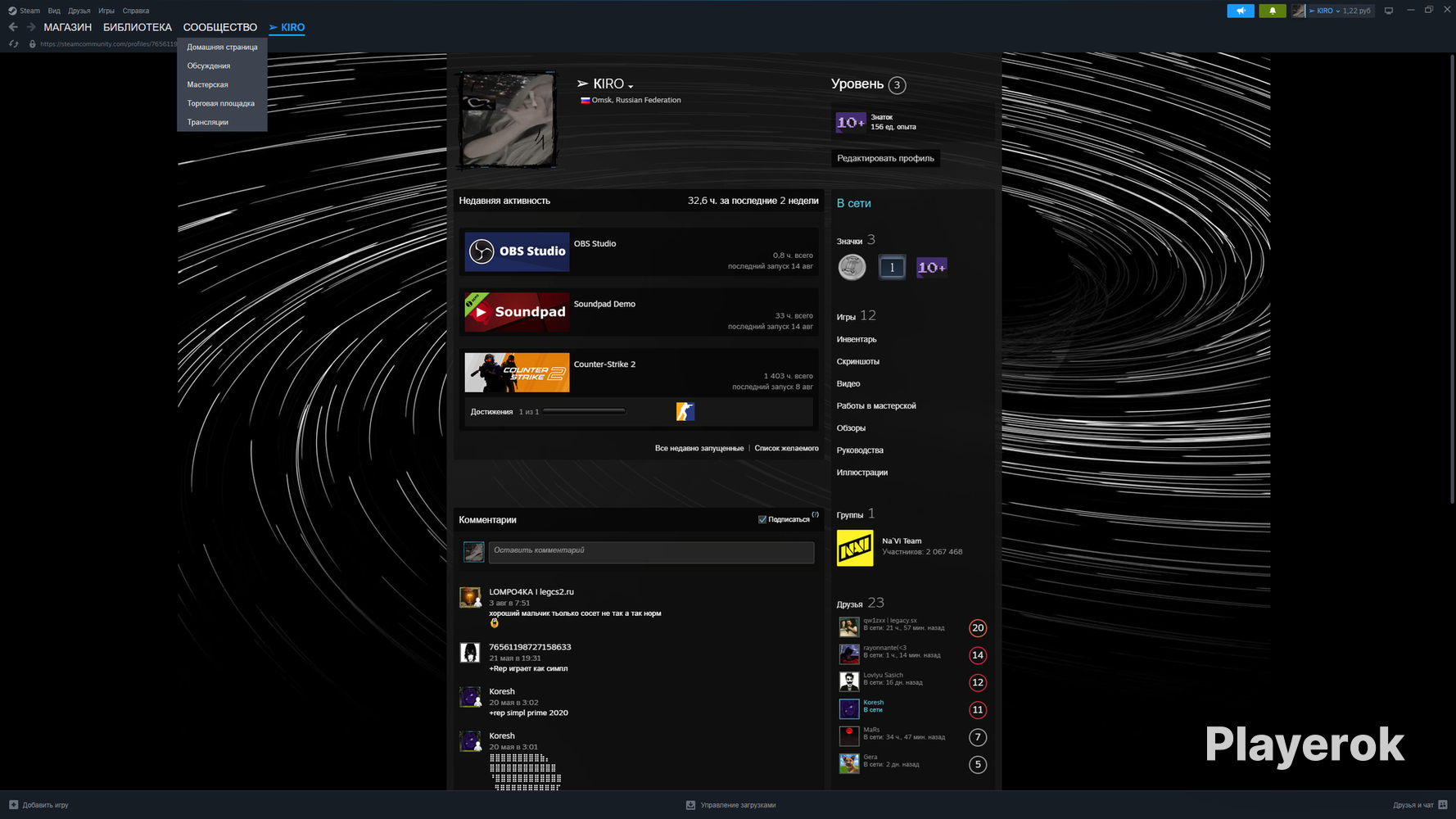This screenshot has width=1456, height=819.
Task: Open announcements via the megaphone button
Action: 1241,11
